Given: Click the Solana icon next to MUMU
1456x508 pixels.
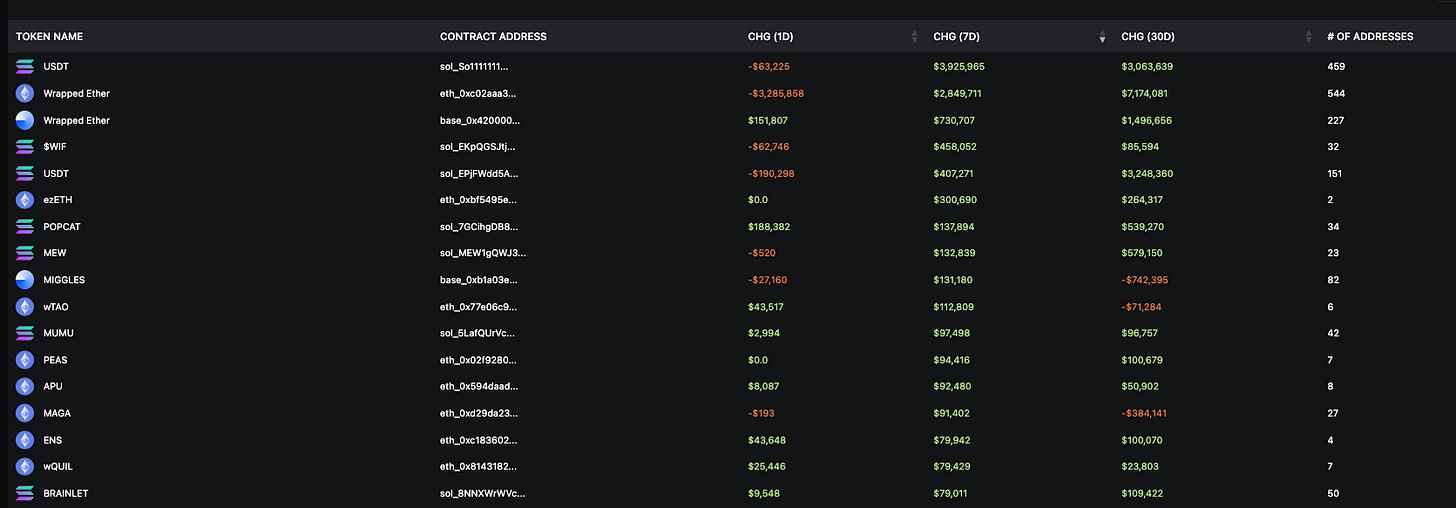Looking at the screenshot, I should (x=25, y=333).
